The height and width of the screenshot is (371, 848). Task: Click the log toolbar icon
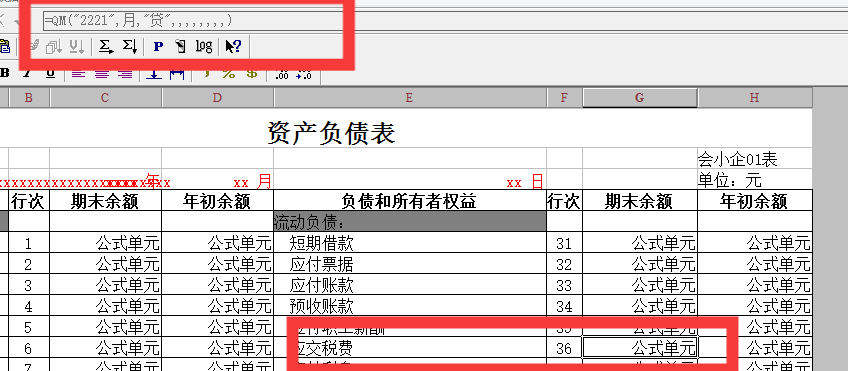pyautogui.click(x=203, y=47)
